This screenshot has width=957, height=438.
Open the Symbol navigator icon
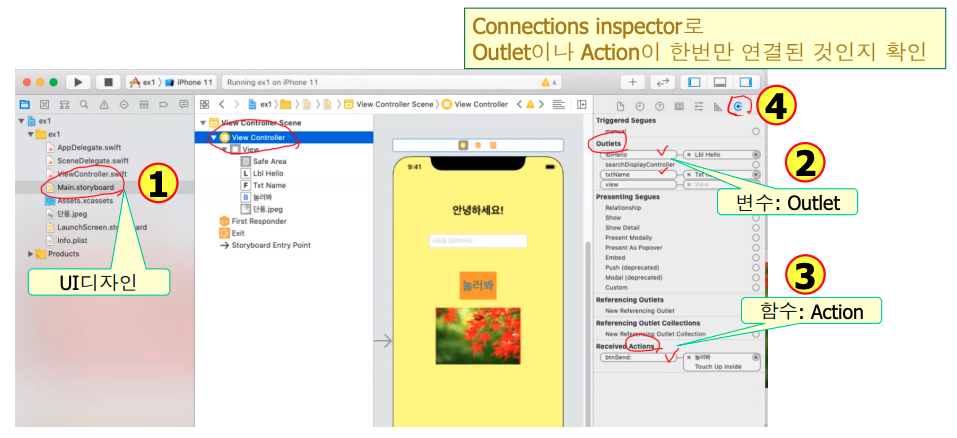65,104
